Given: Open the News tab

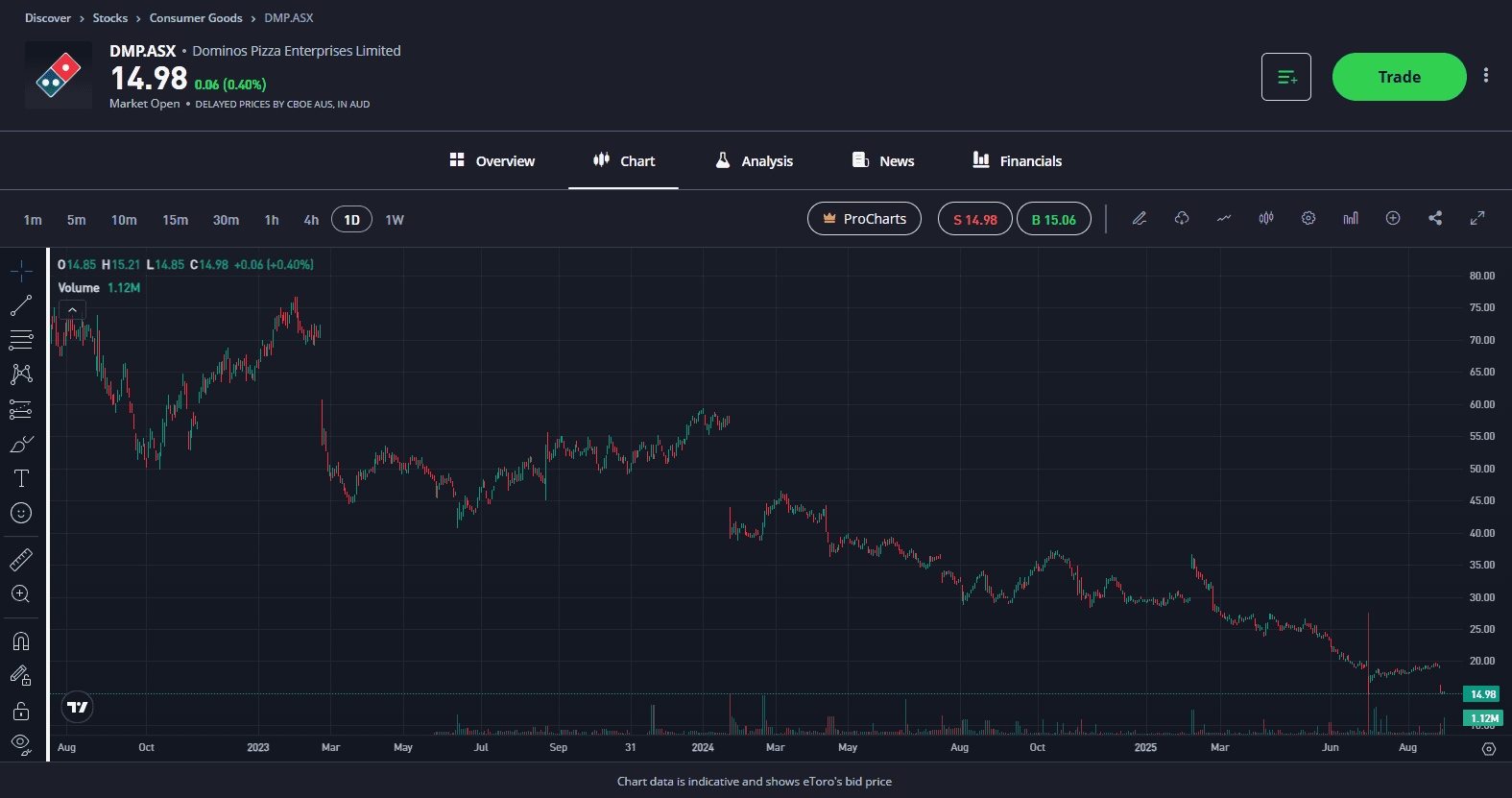Looking at the screenshot, I should point(883,160).
